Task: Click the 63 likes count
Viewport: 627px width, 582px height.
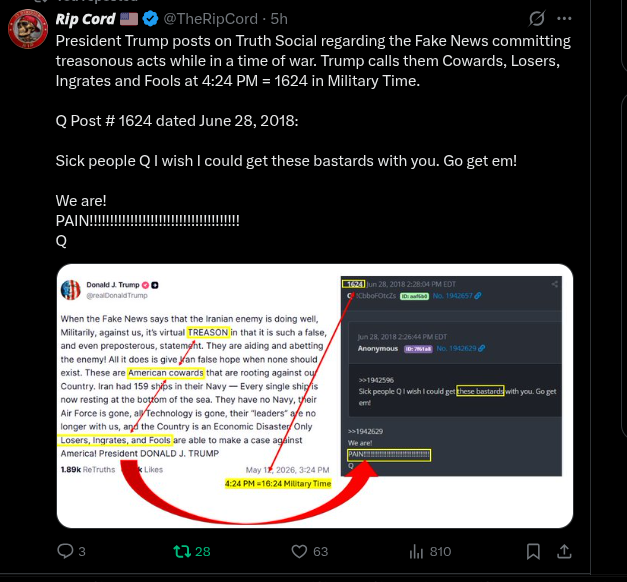Action: pos(320,552)
